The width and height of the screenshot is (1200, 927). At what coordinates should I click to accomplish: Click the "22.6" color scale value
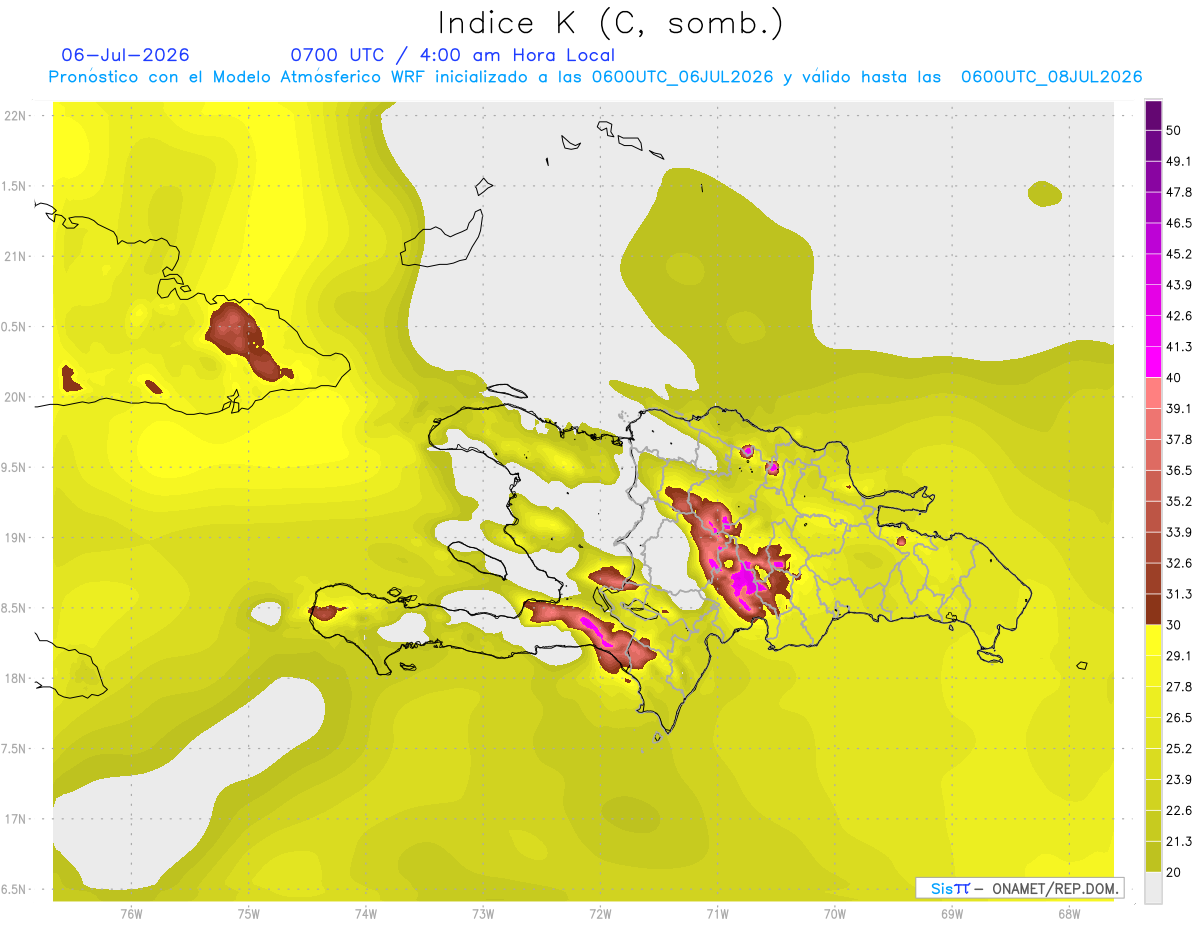point(1179,811)
